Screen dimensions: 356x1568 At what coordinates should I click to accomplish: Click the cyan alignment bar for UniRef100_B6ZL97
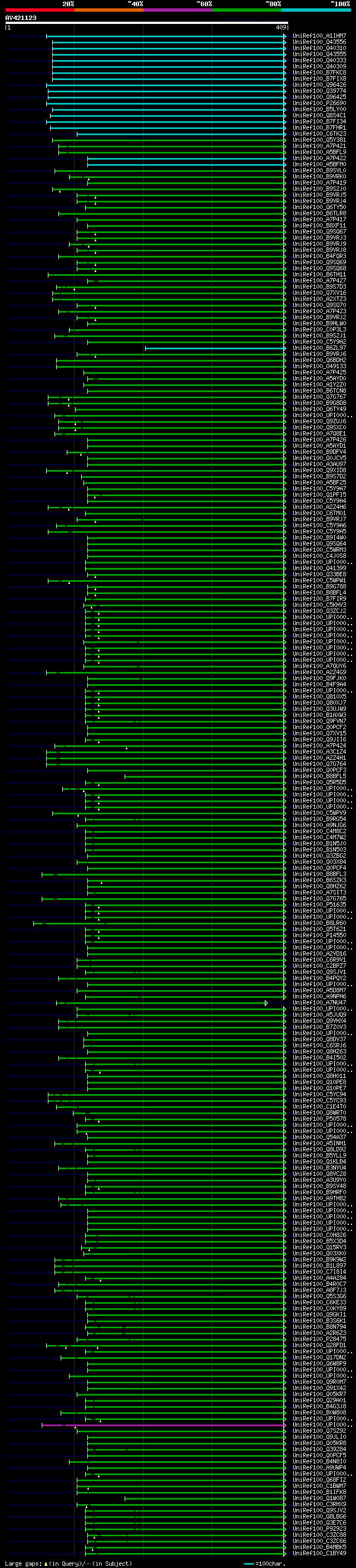pos(215,348)
